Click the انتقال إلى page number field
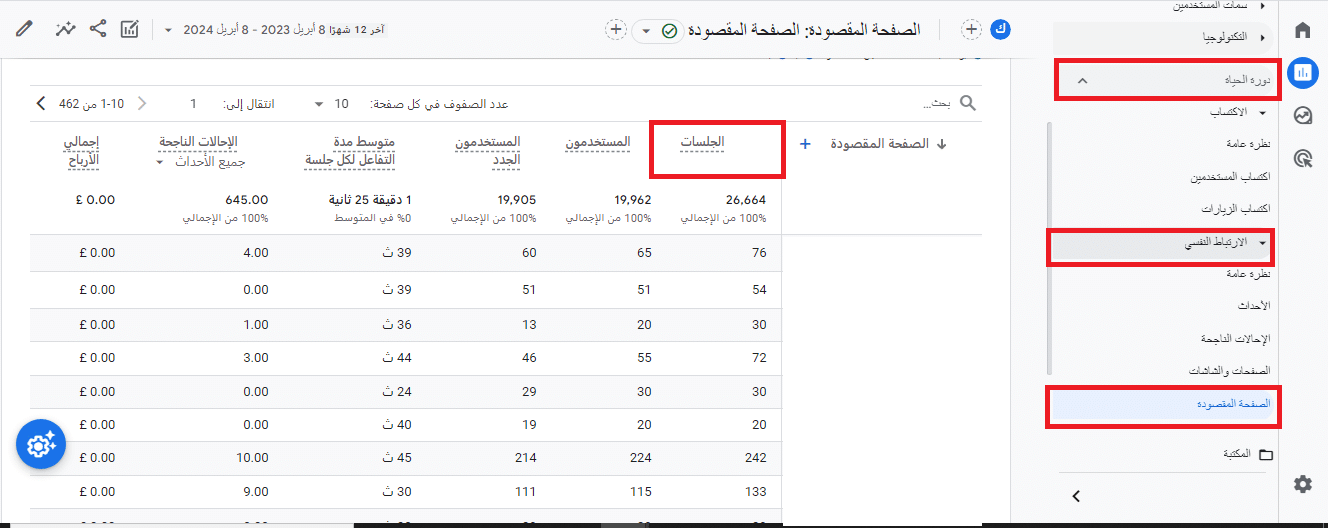Viewport: 1328px width, 528px height. (x=193, y=104)
